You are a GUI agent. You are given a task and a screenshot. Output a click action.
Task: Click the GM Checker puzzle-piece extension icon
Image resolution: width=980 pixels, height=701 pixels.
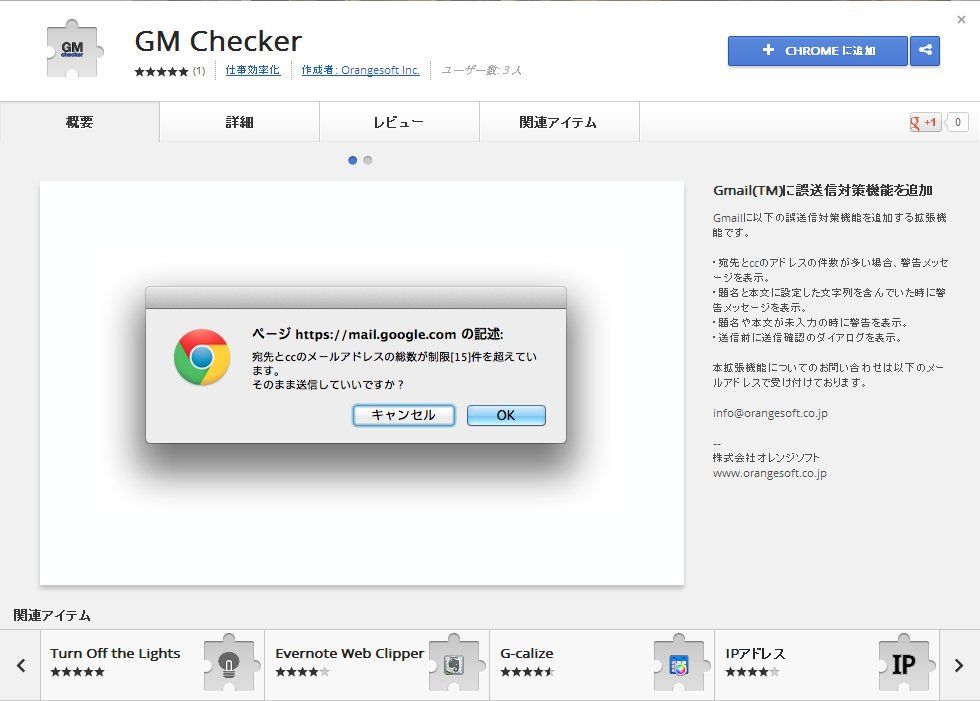click(74, 49)
